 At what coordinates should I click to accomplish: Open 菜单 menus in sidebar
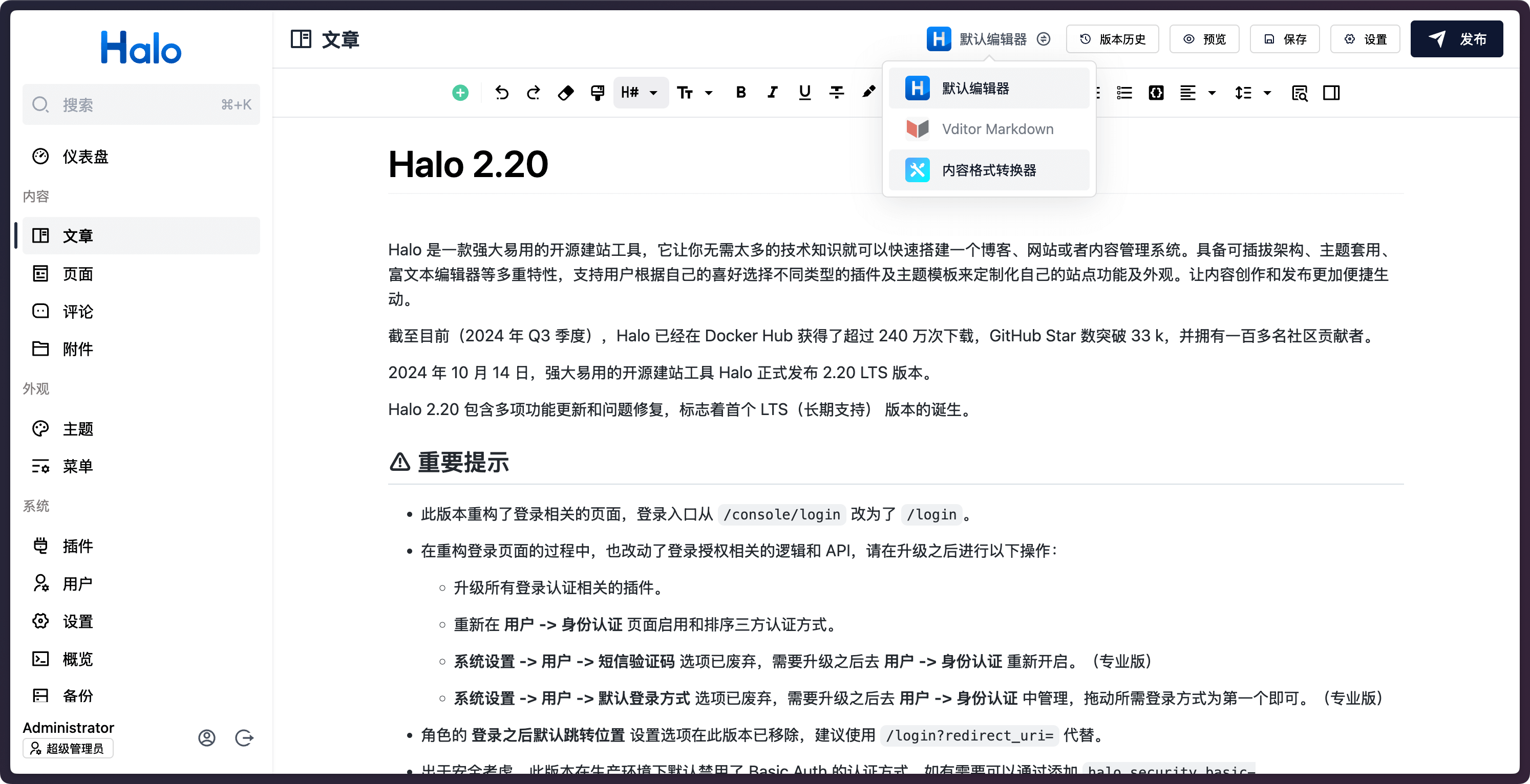[141, 466]
